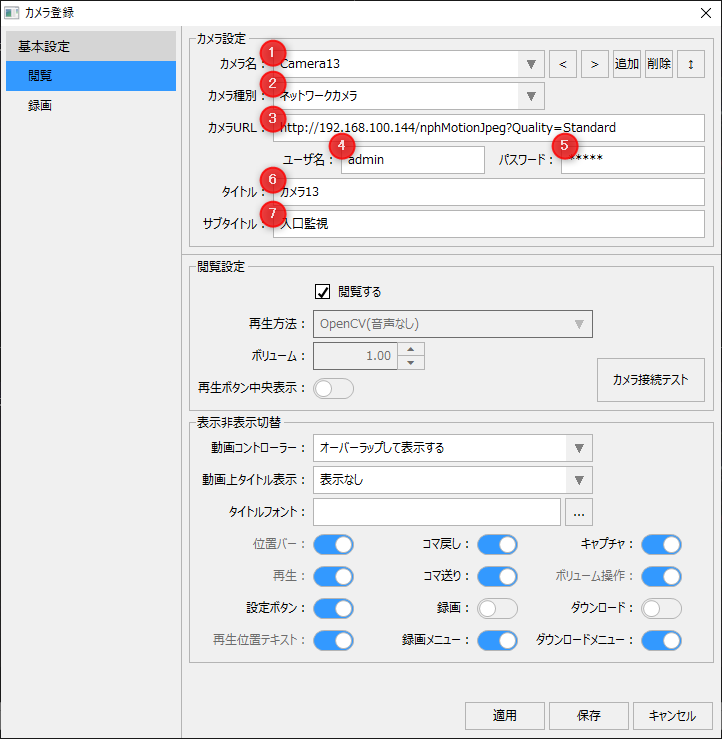
Task: Enable the ダウンロード toggle switch
Action: [661, 608]
